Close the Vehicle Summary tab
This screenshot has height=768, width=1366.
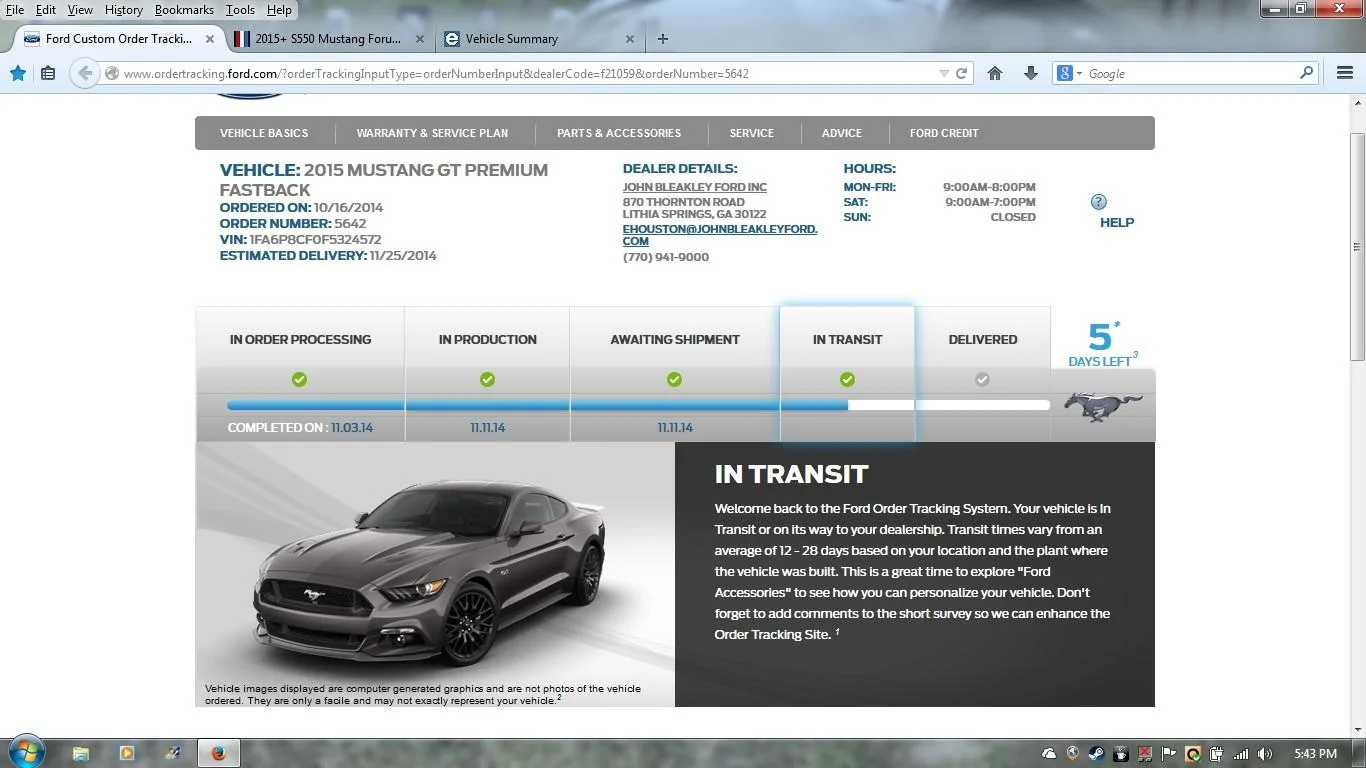coord(630,39)
